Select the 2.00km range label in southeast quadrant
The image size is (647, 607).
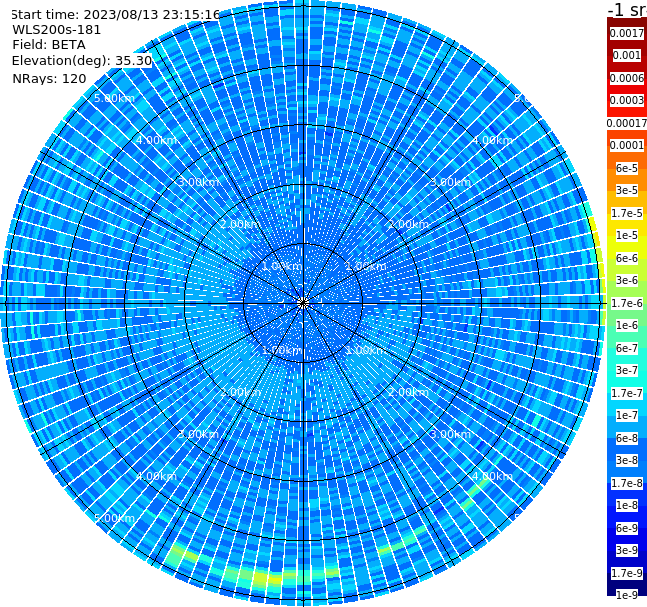408,392
